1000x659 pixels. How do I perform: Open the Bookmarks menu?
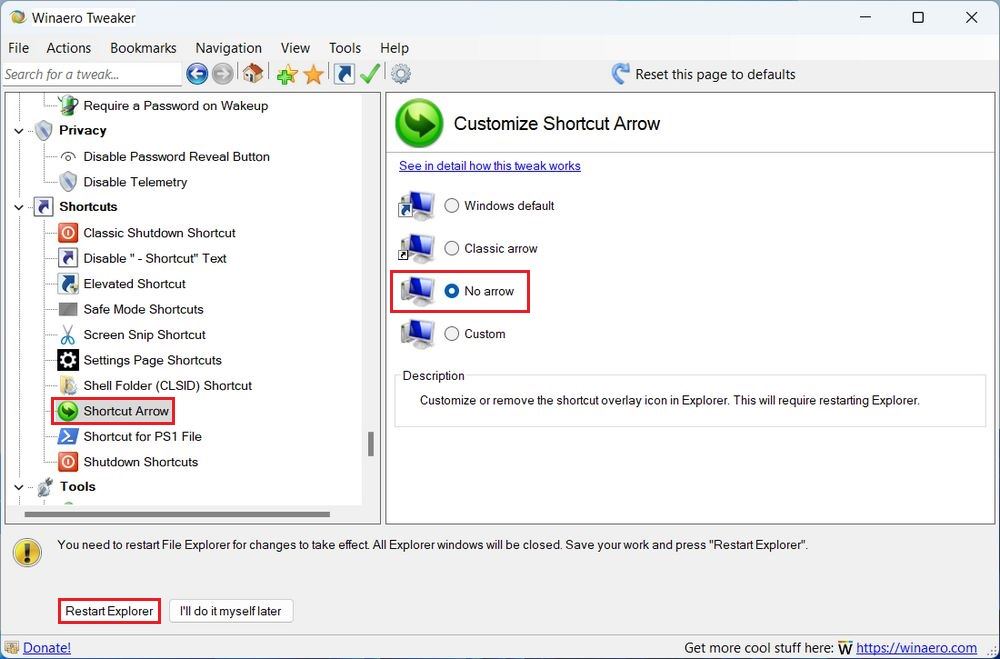(143, 48)
